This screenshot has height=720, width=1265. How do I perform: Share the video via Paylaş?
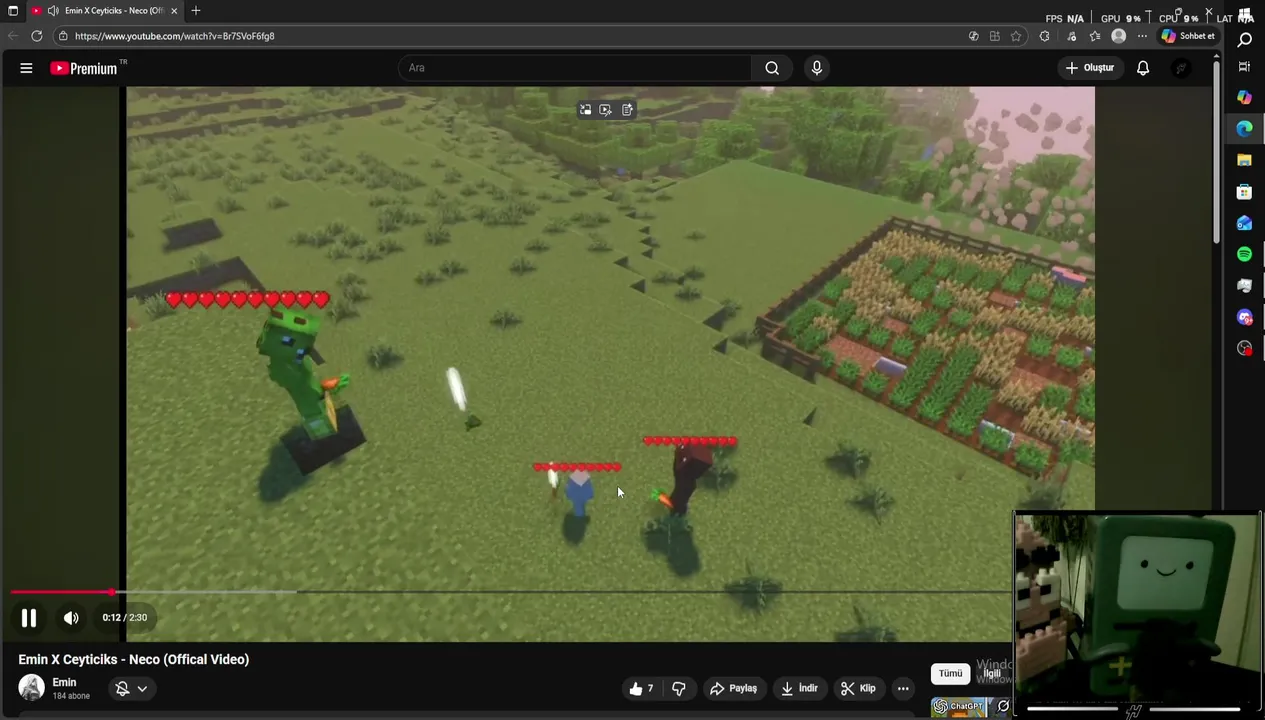[733, 688]
